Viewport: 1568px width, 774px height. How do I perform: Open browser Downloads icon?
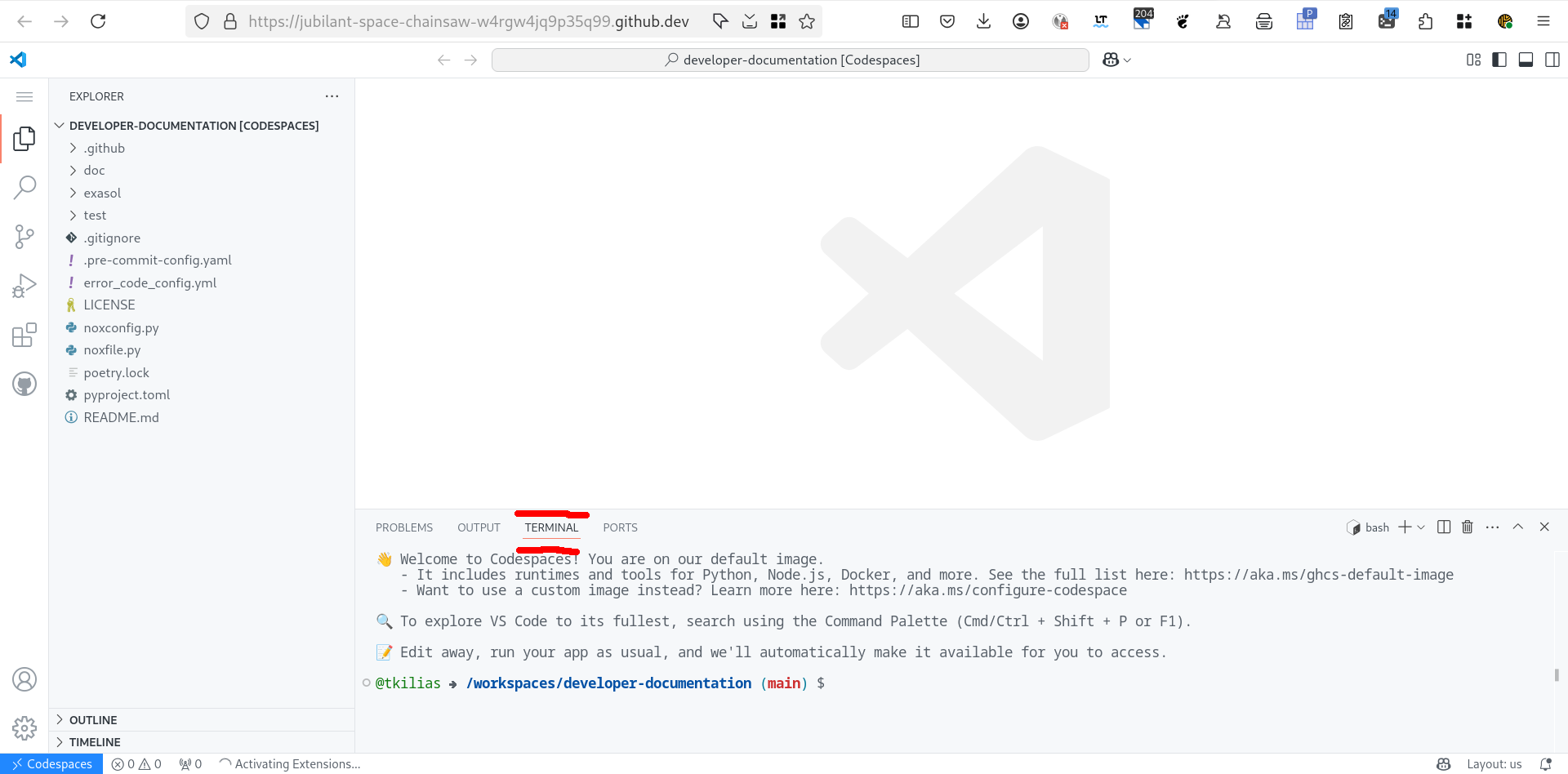click(x=984, y=21)
